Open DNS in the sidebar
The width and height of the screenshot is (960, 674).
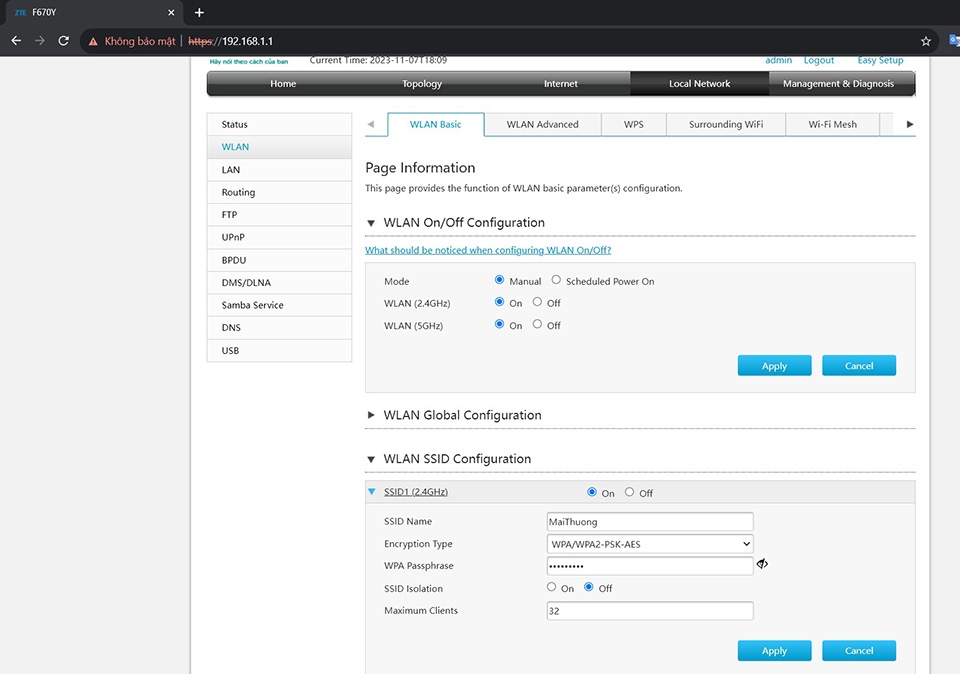pos(279,328)
